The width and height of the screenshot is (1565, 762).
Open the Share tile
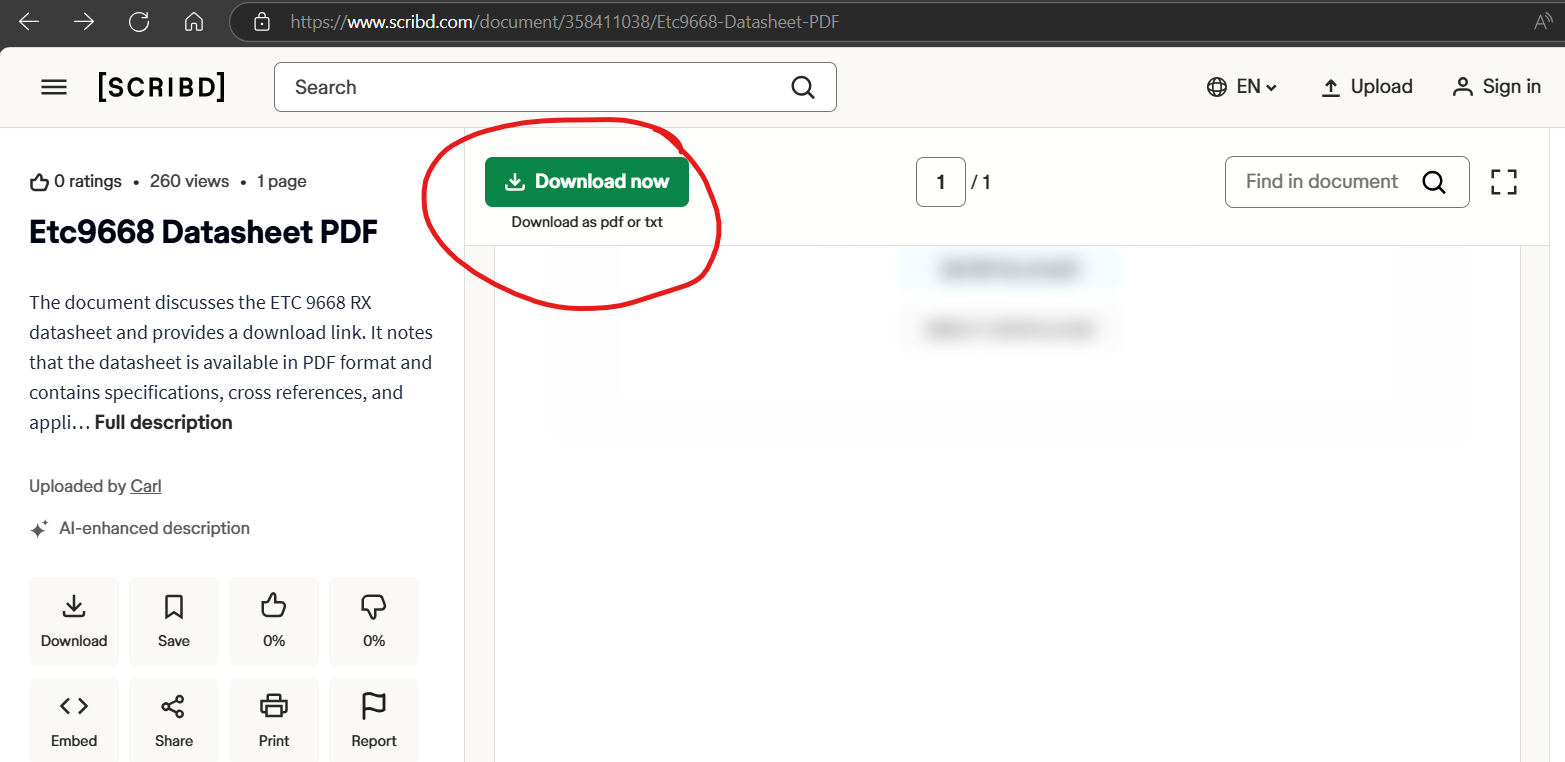[x=174, y=720]
